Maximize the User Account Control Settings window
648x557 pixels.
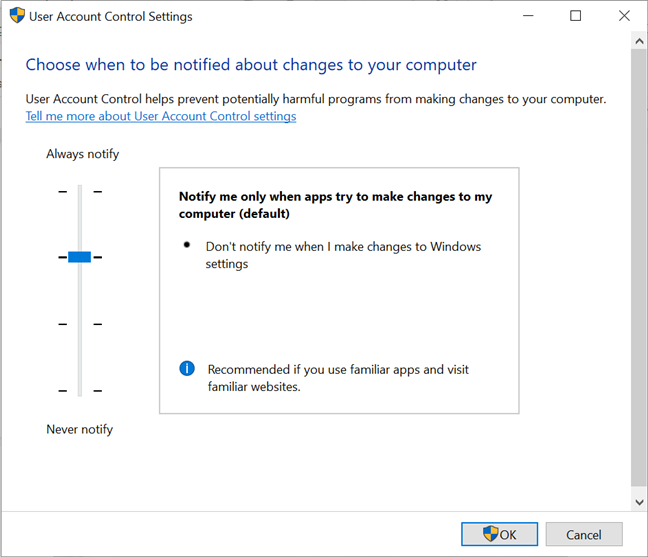click(575, 16)
